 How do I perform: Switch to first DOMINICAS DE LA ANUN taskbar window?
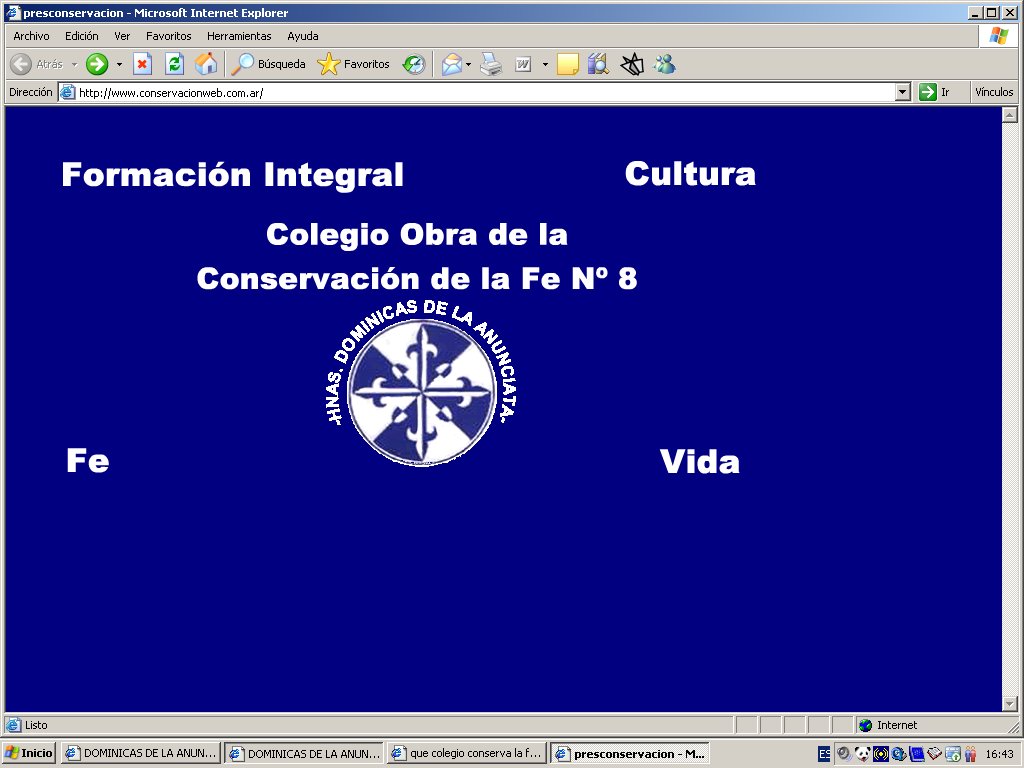pyautogui.click(x=141, y=753)
